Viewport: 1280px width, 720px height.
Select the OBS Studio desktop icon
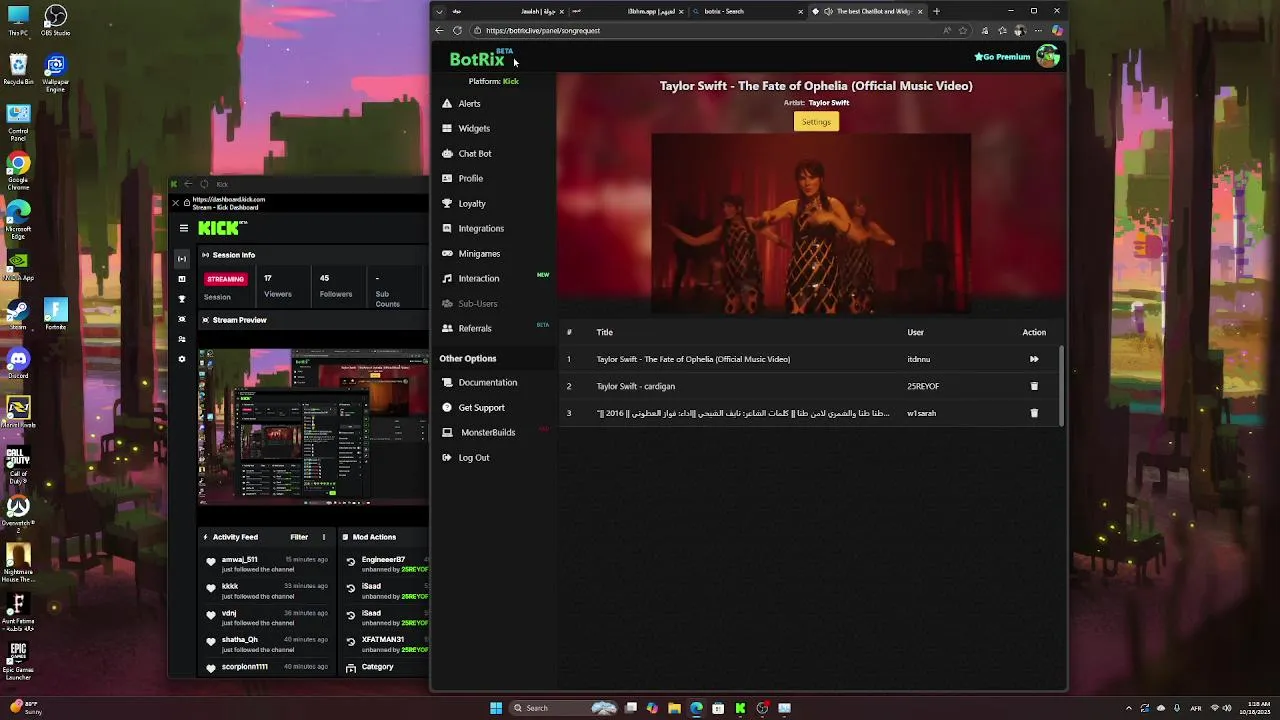tap(56, 20)
